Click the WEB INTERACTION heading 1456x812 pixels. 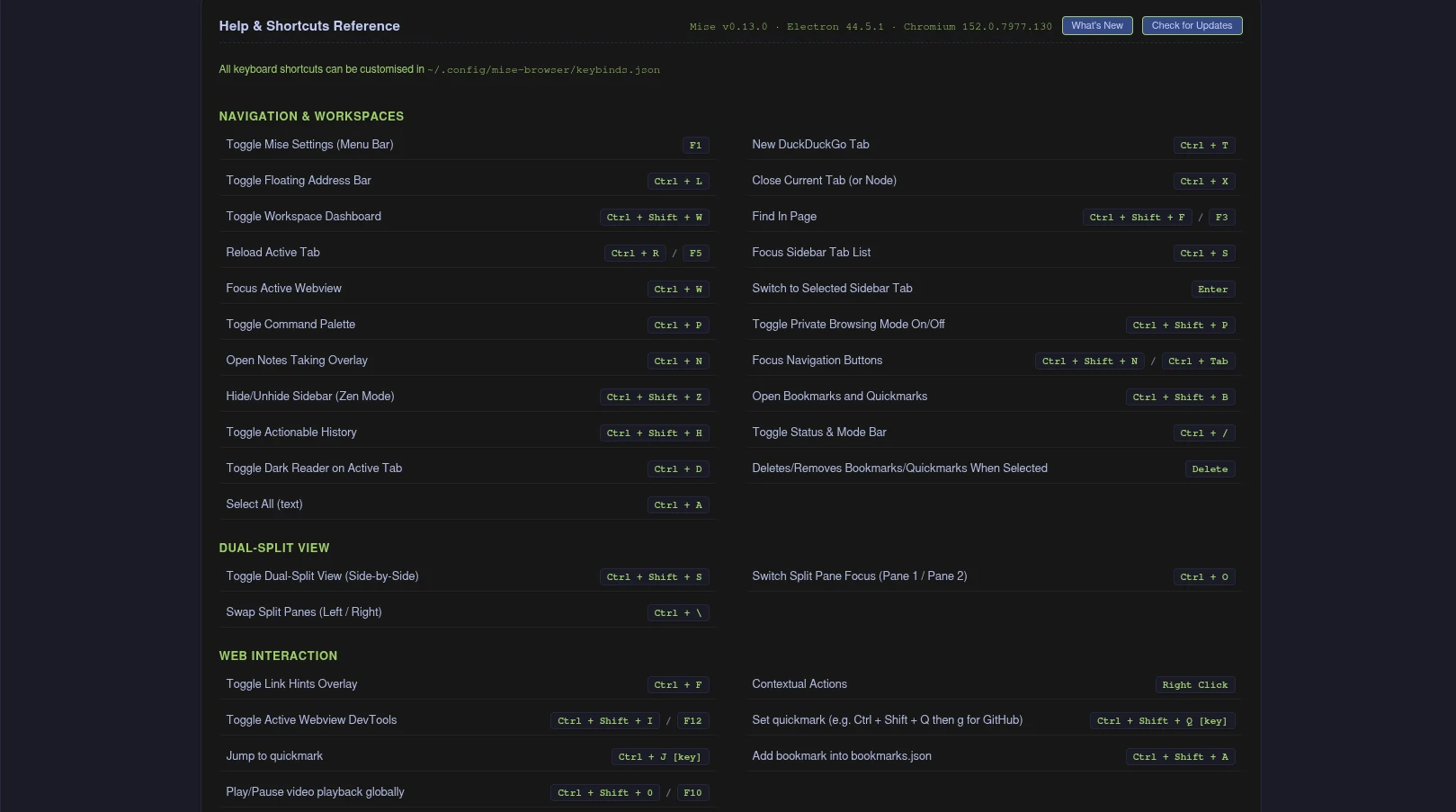(x=278, y=656)
